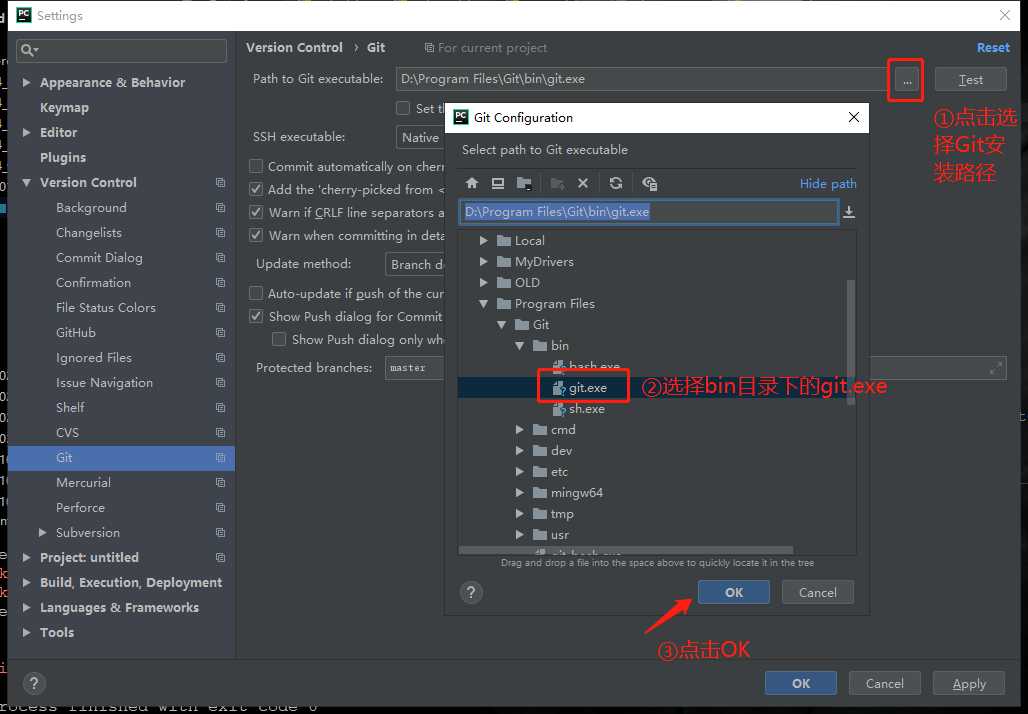Go to home directory in Git Configuration toolbar
Viewport: 1028px width, 714px height.
471,184
